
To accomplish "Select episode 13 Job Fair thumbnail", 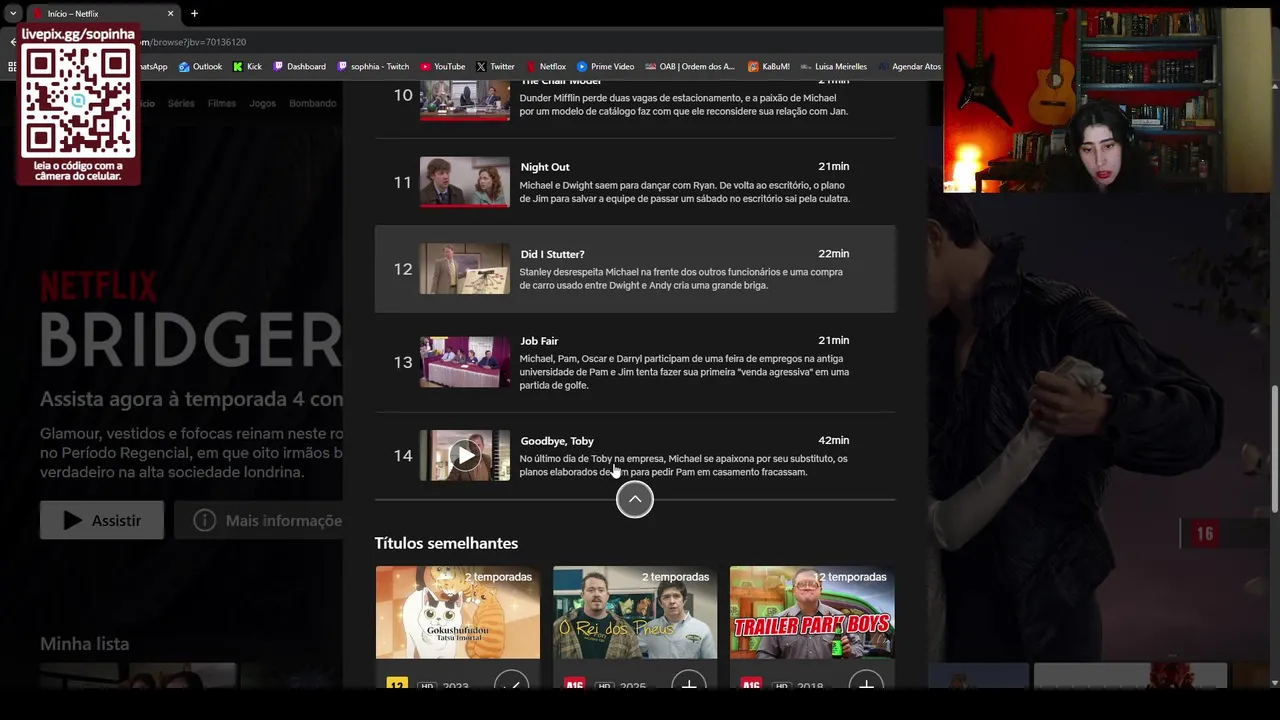I will click(x=464, y=362).
